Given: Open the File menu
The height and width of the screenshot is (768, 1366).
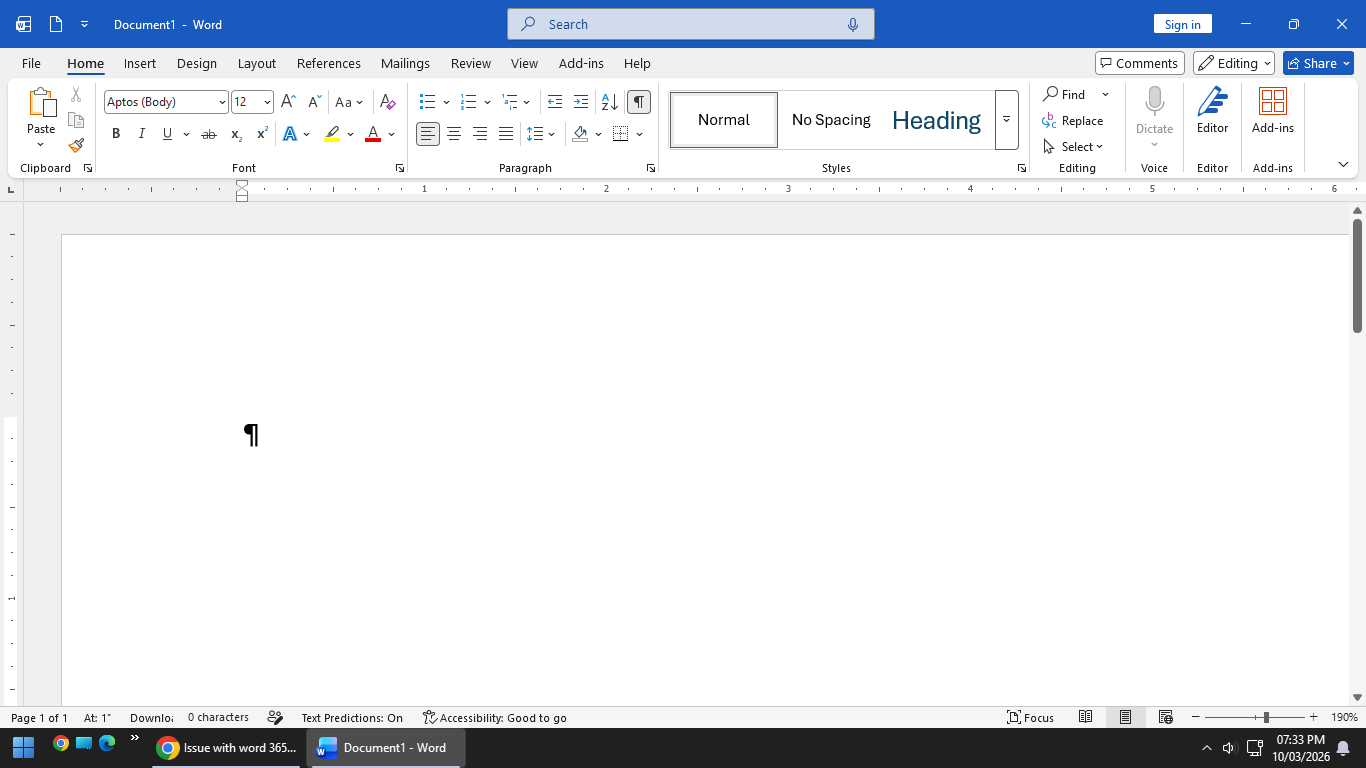Looking at the screenshot, I should coord(31,63).
